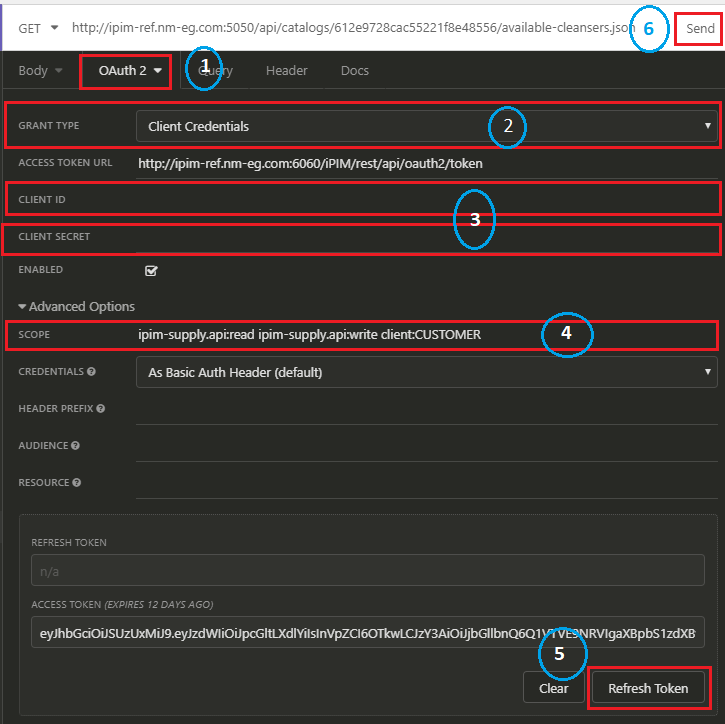Screen dimensions: 725x724
Task: Click the Credentials help icon
Action: [92, 372]
